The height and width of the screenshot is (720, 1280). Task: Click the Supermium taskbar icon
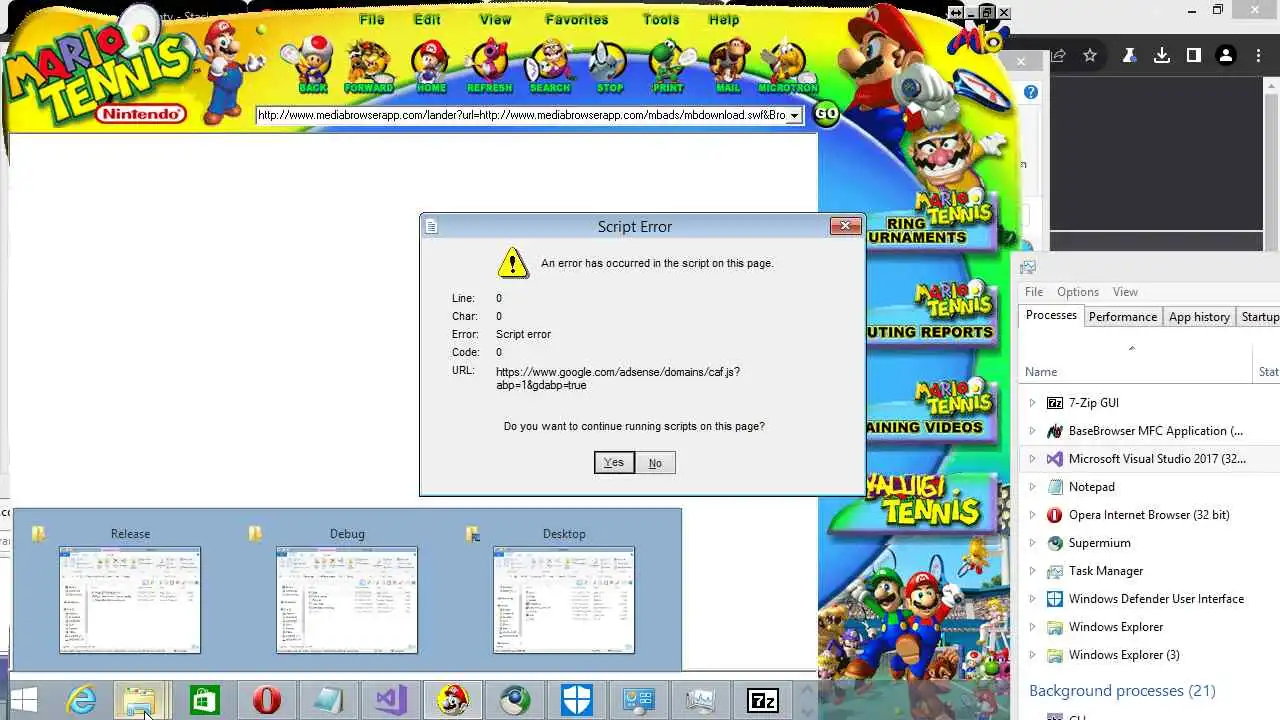[x=515, y=701]
